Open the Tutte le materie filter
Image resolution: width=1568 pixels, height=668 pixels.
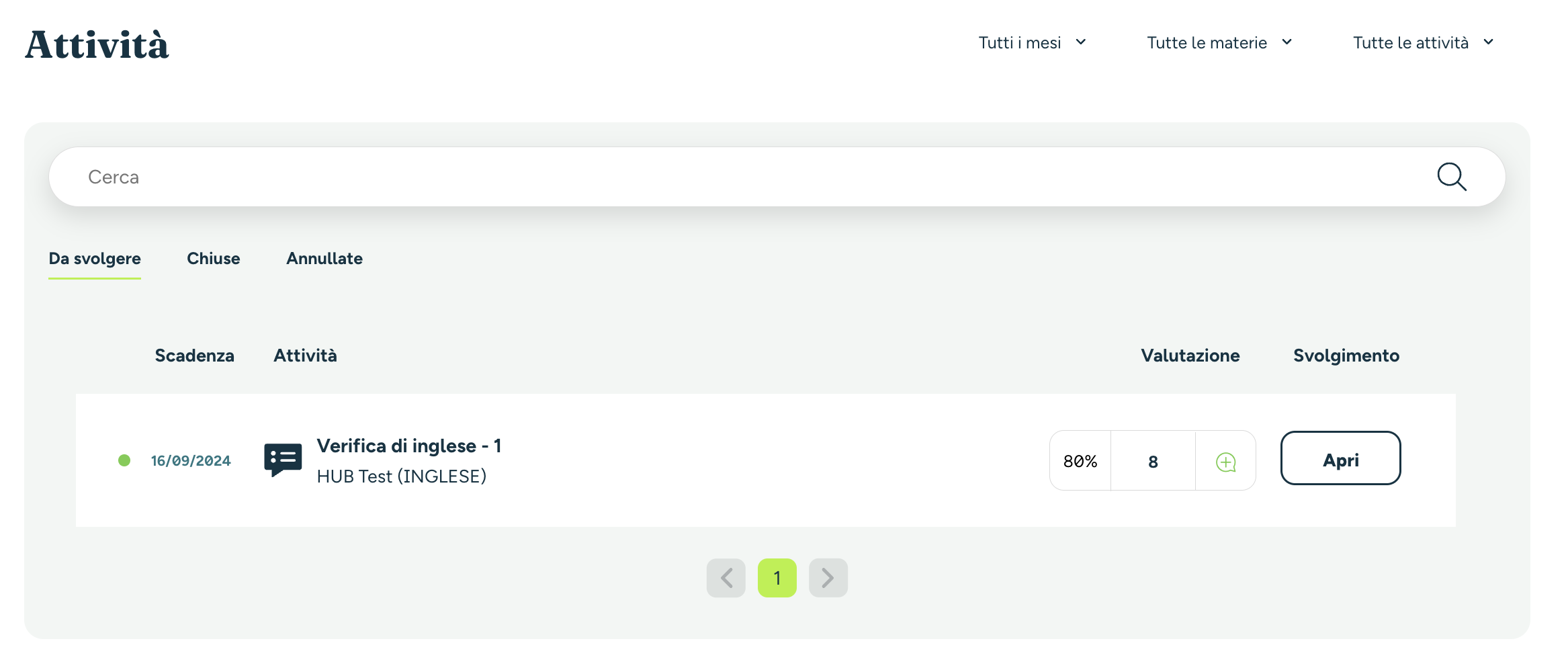1219,42
